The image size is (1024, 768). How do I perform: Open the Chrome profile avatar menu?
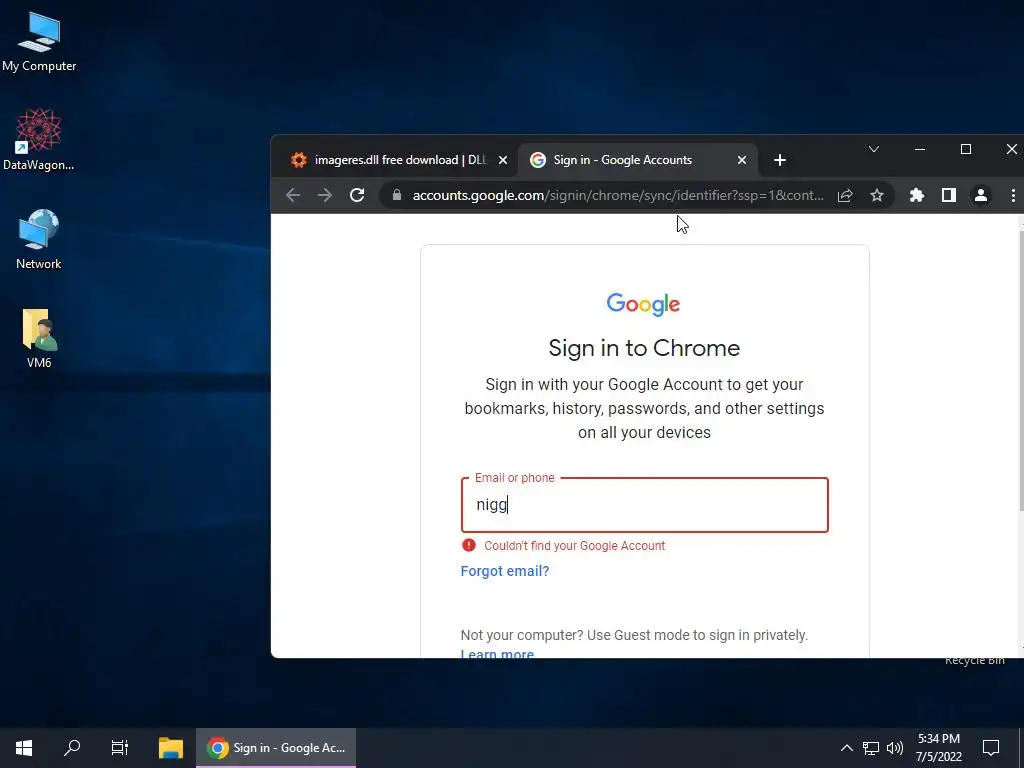(981, 195)
